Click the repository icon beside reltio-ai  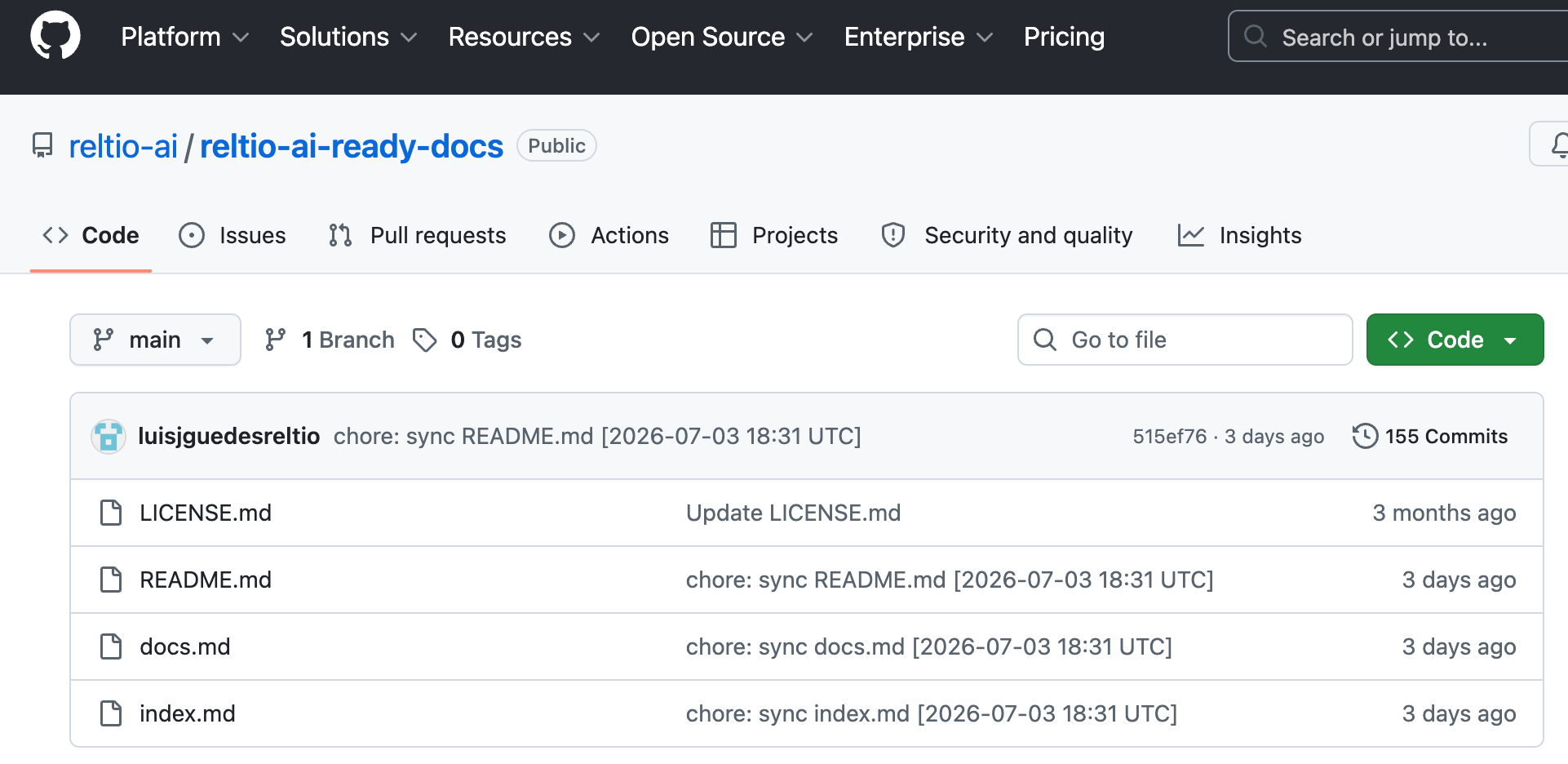42,146
